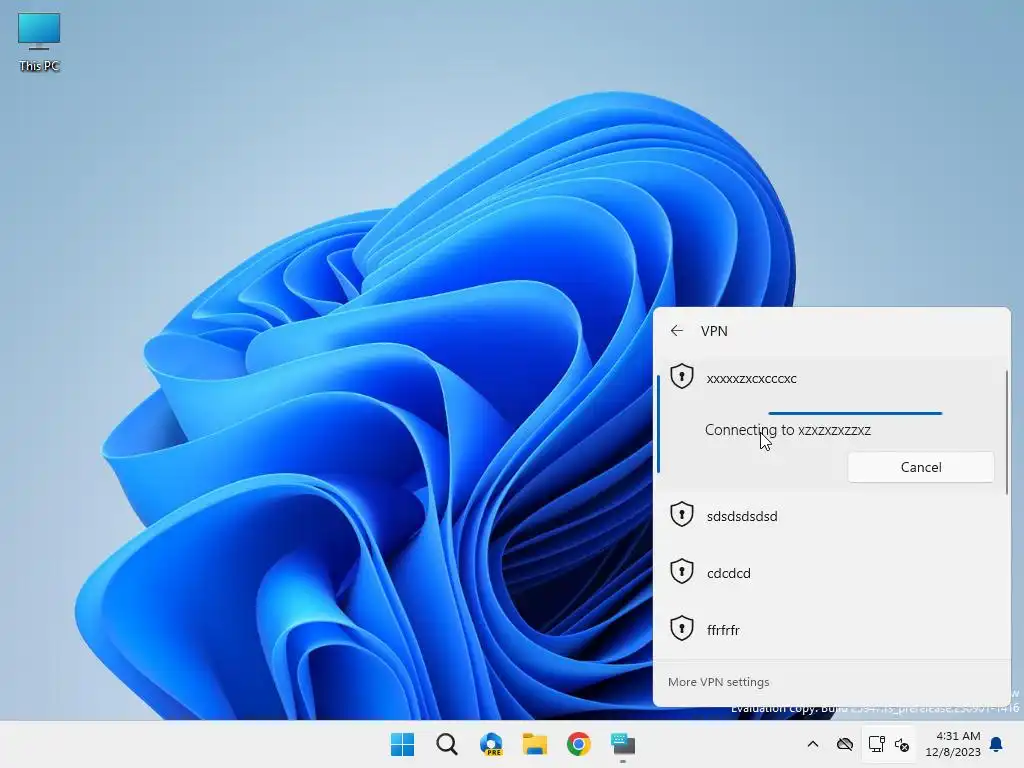
Task: Open the clock and date flyout
Action: point(953,744)
